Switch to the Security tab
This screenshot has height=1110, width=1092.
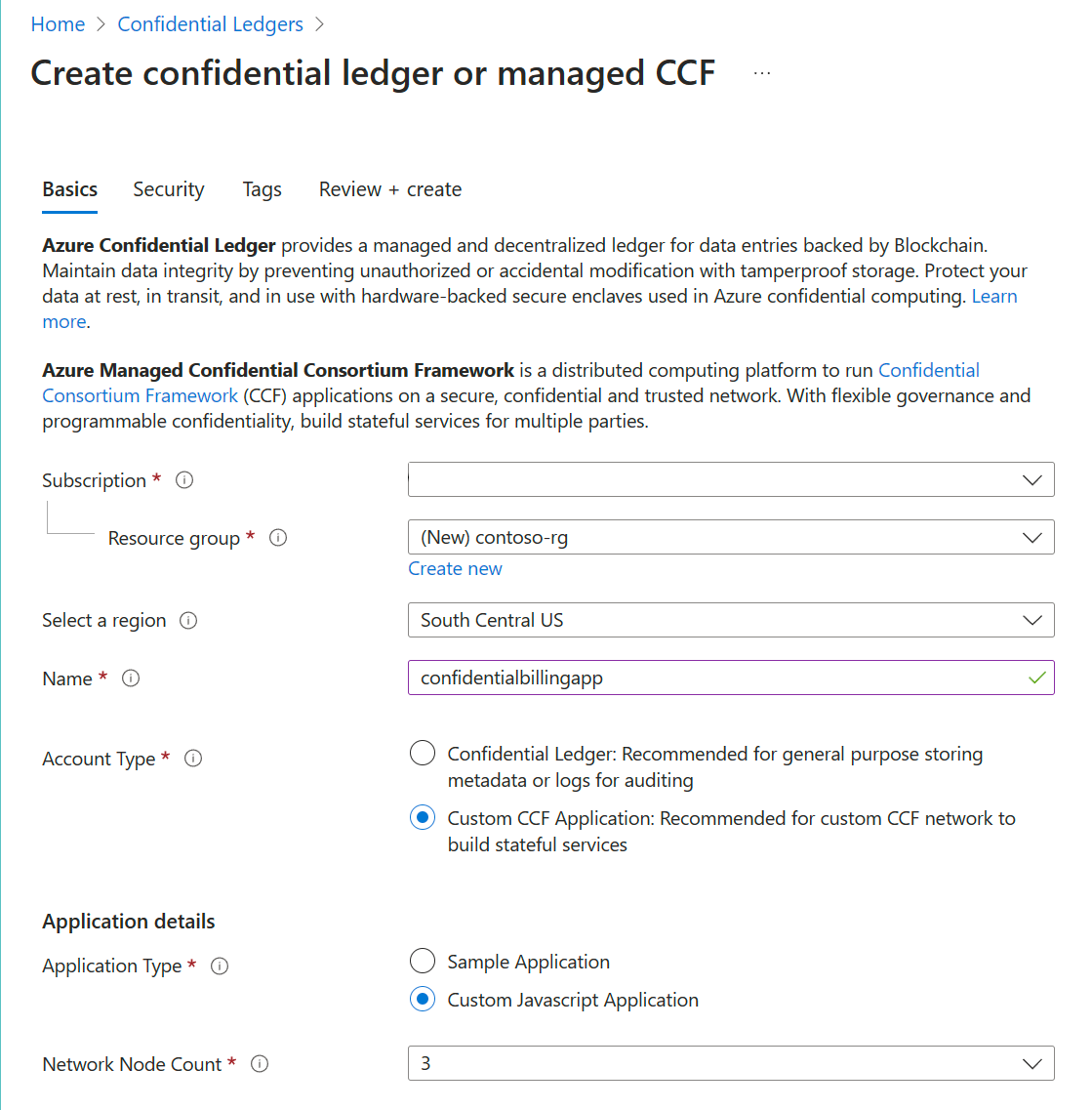(168, 188)
